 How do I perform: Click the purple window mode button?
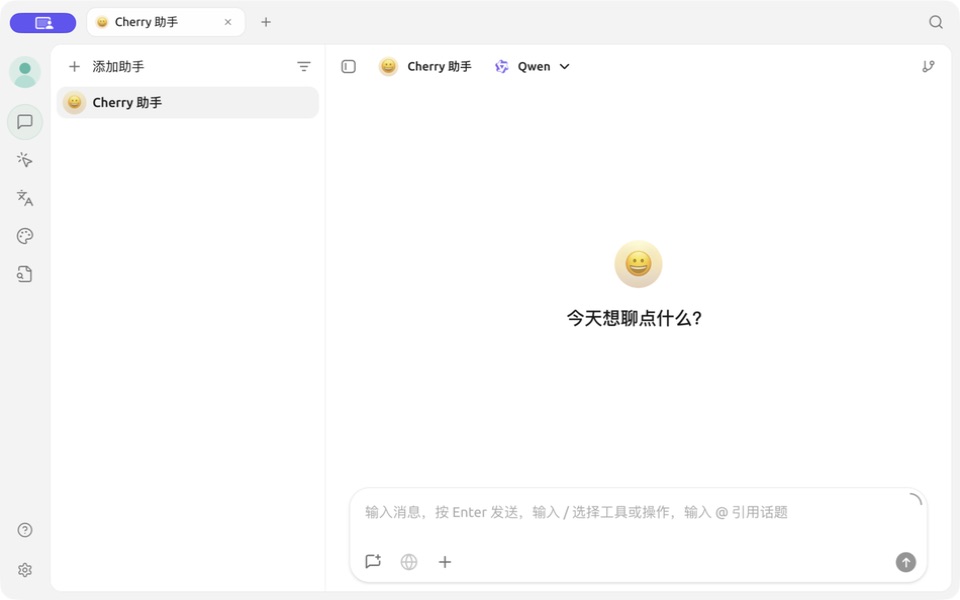43,23
